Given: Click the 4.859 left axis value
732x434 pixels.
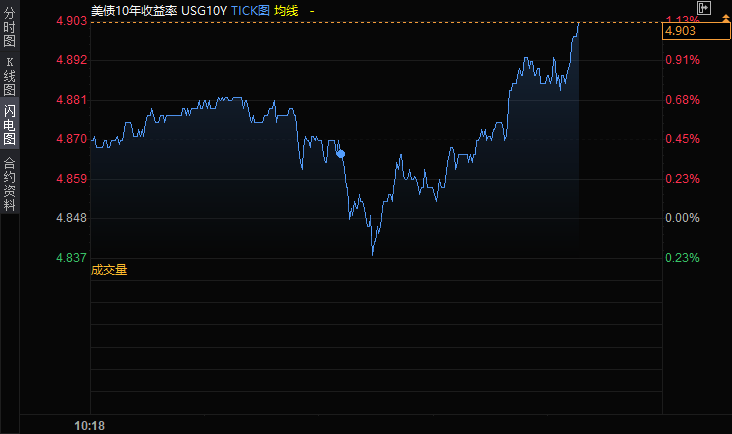Looking at the screenshot, I should [x=71, y=179].
